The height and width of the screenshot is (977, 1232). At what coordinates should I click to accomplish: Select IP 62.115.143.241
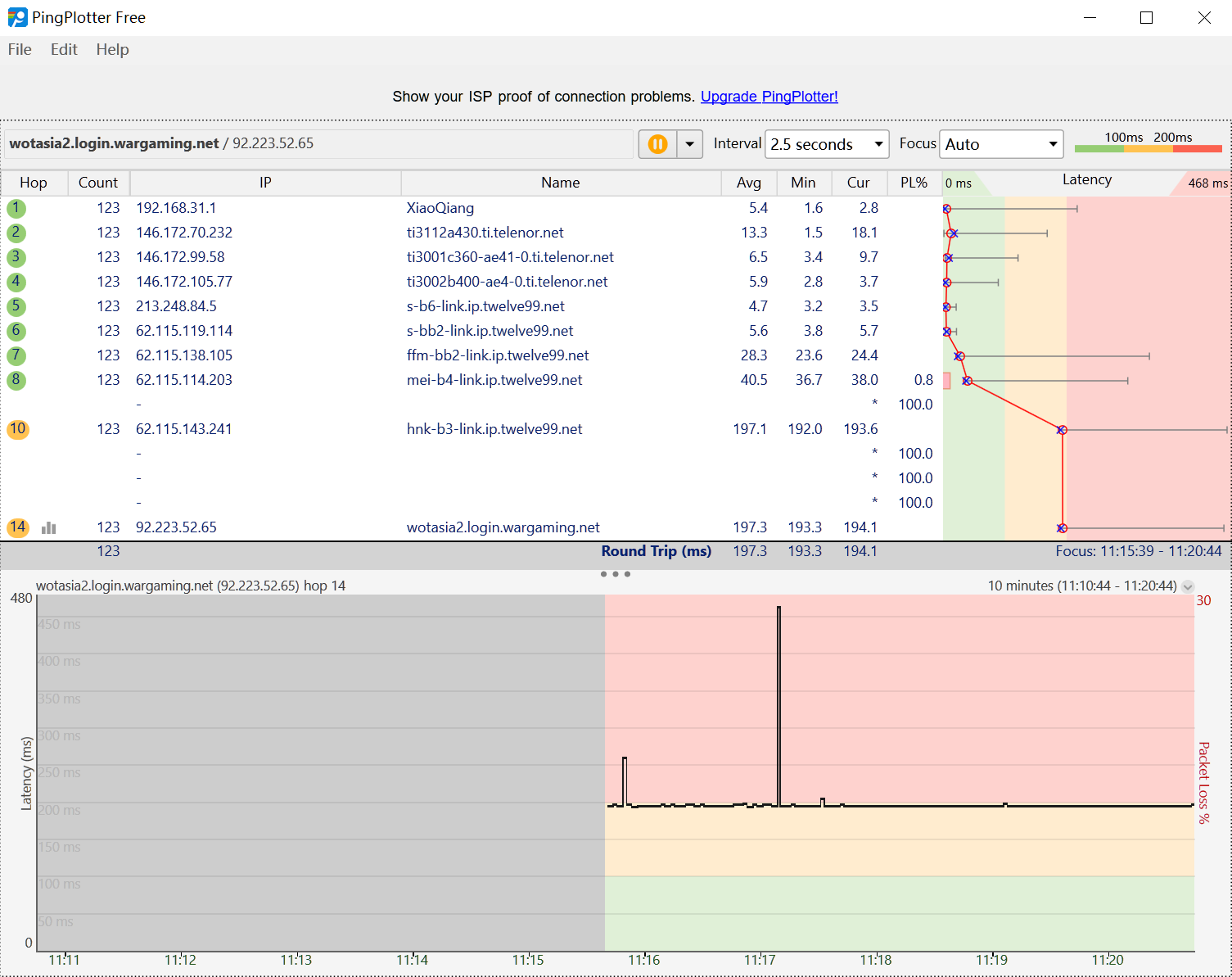click(184, 429)
